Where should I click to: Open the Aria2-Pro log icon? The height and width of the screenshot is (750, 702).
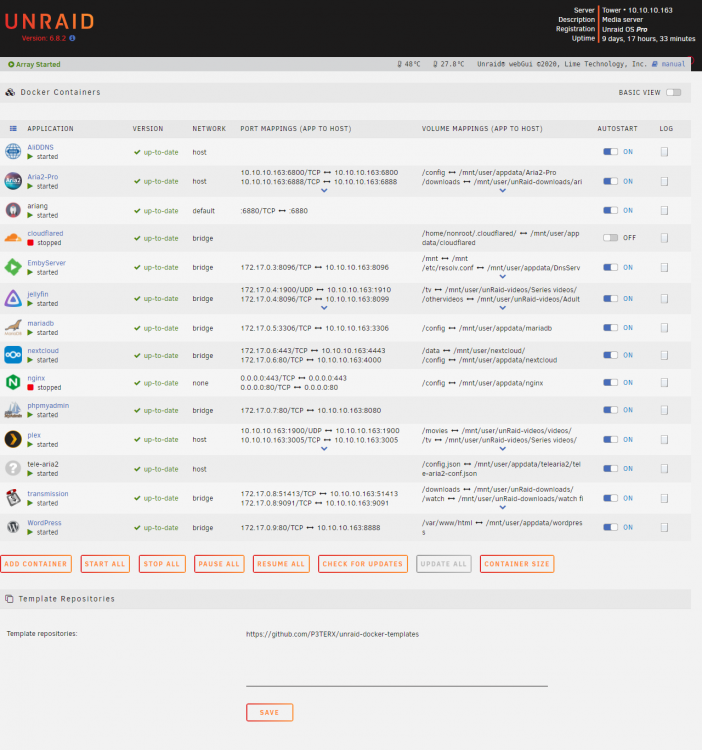tap(664, 181)
